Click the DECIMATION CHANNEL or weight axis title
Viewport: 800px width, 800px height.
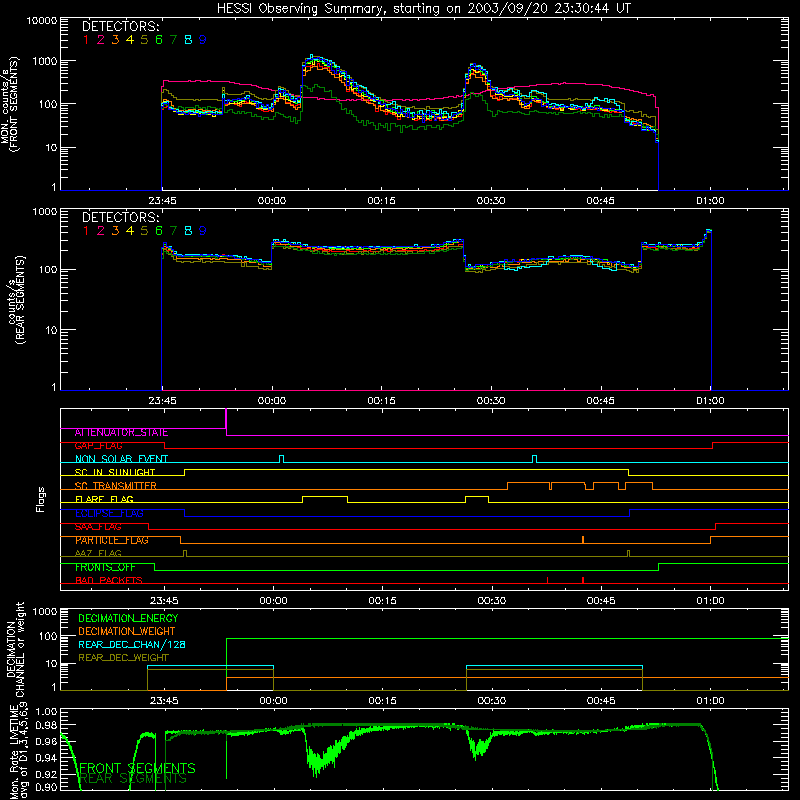pyautogui.click(x=15, y=649)
